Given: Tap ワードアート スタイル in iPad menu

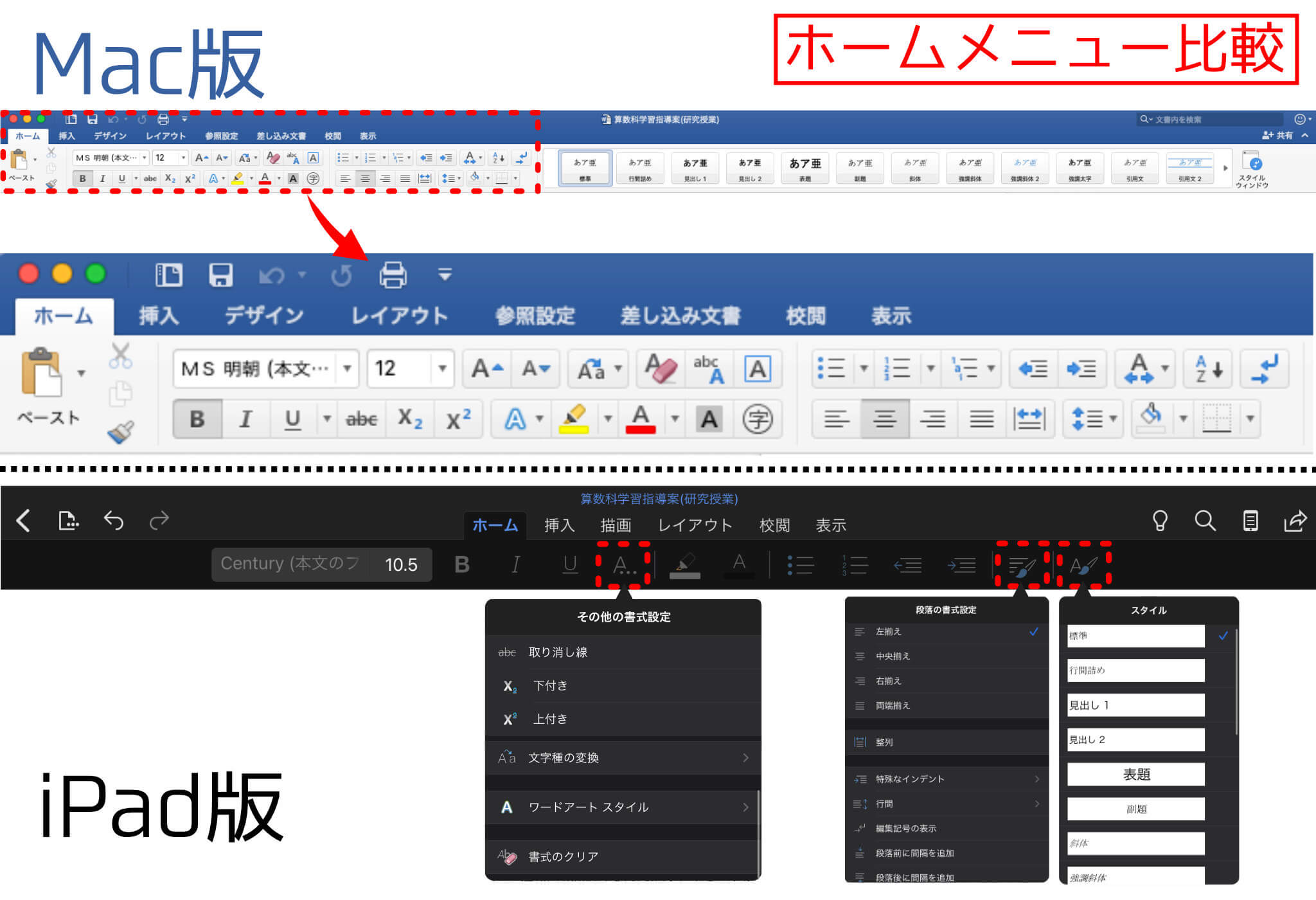Looking at the screenshot, I should [x=623, y=807].
